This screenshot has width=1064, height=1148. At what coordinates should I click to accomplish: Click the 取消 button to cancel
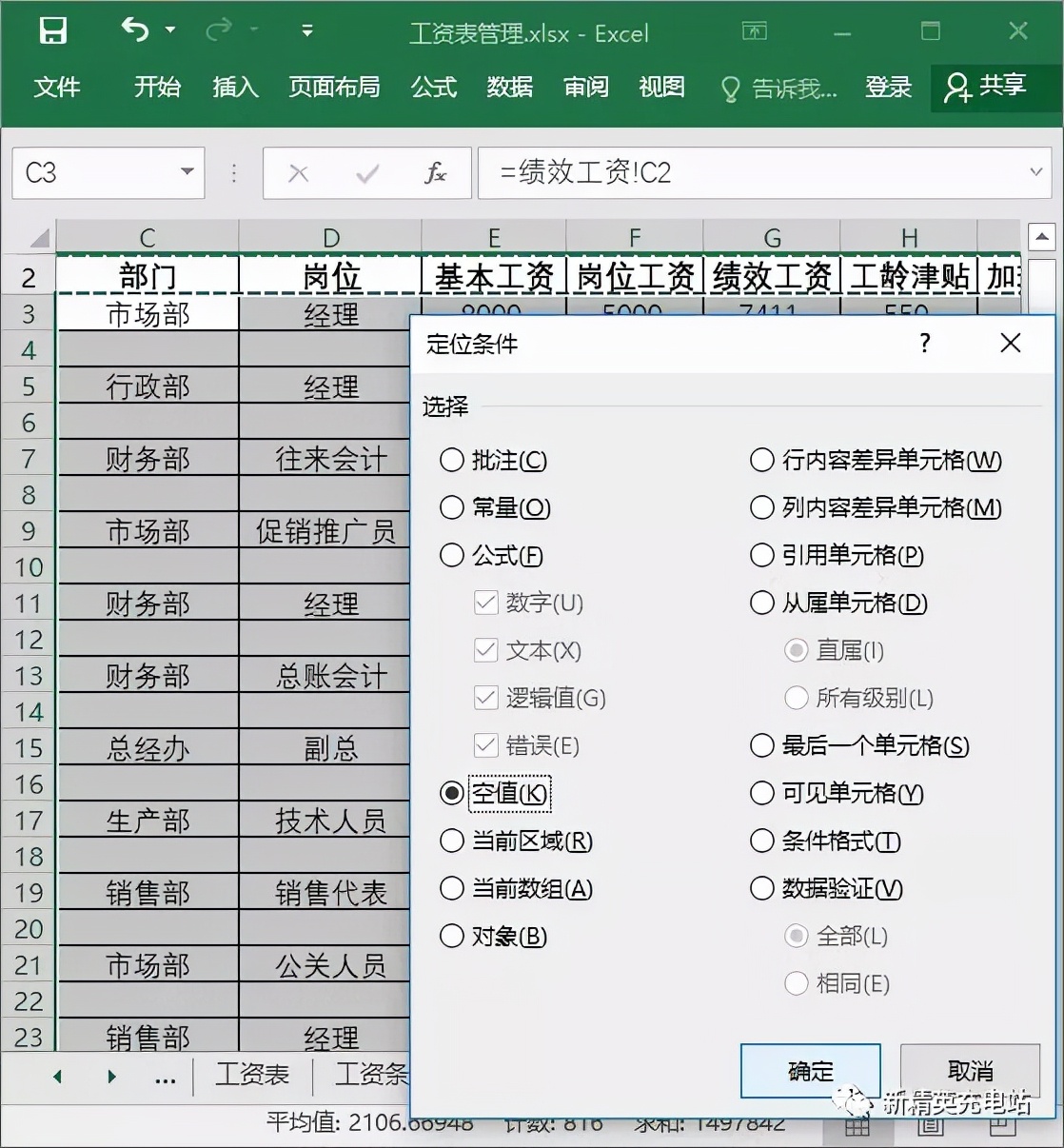(969, 1070)
